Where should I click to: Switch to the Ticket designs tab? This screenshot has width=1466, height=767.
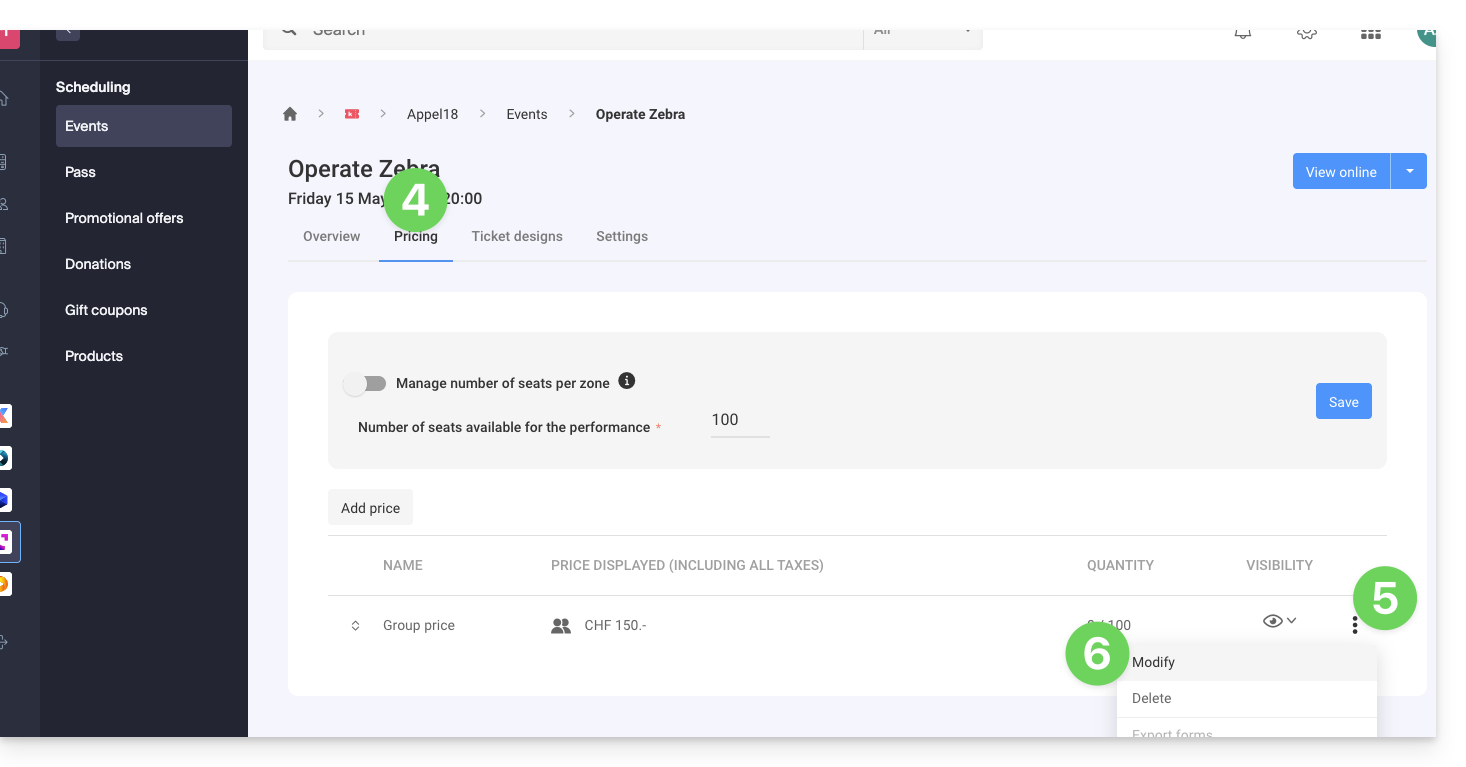click(x=517, y=236)
